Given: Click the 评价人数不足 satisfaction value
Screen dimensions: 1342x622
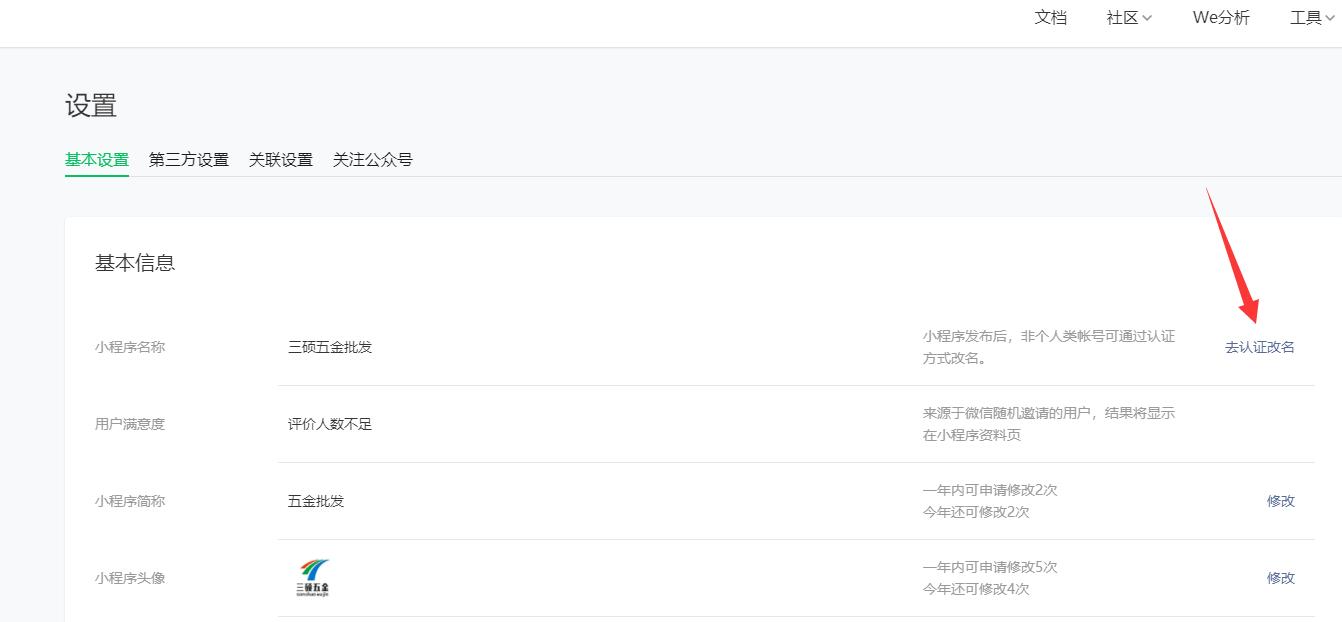Looking at the screenshot, I should click(x=330, y=424).
